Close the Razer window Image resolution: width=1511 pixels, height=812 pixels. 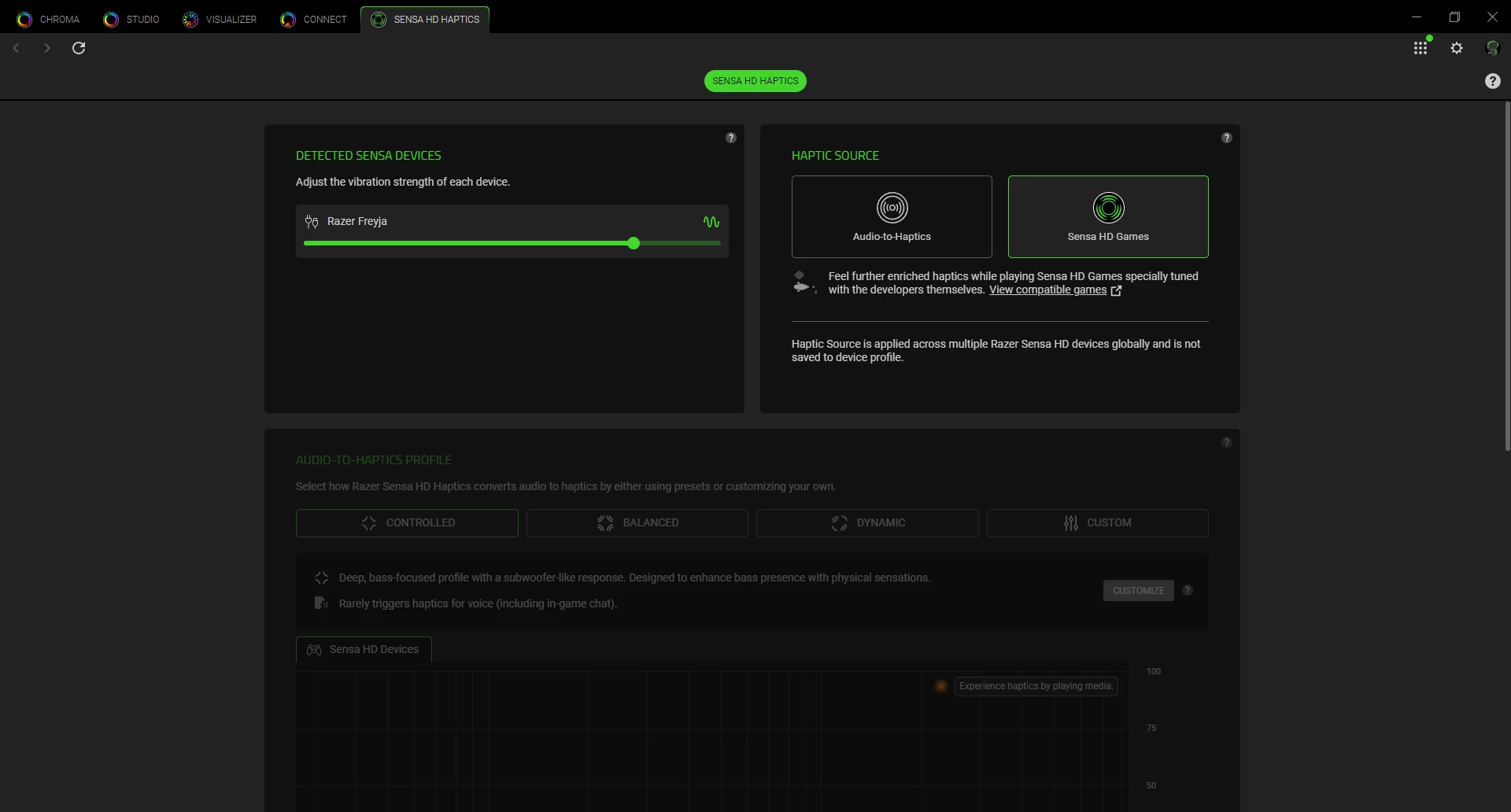tap(1492, 17)
